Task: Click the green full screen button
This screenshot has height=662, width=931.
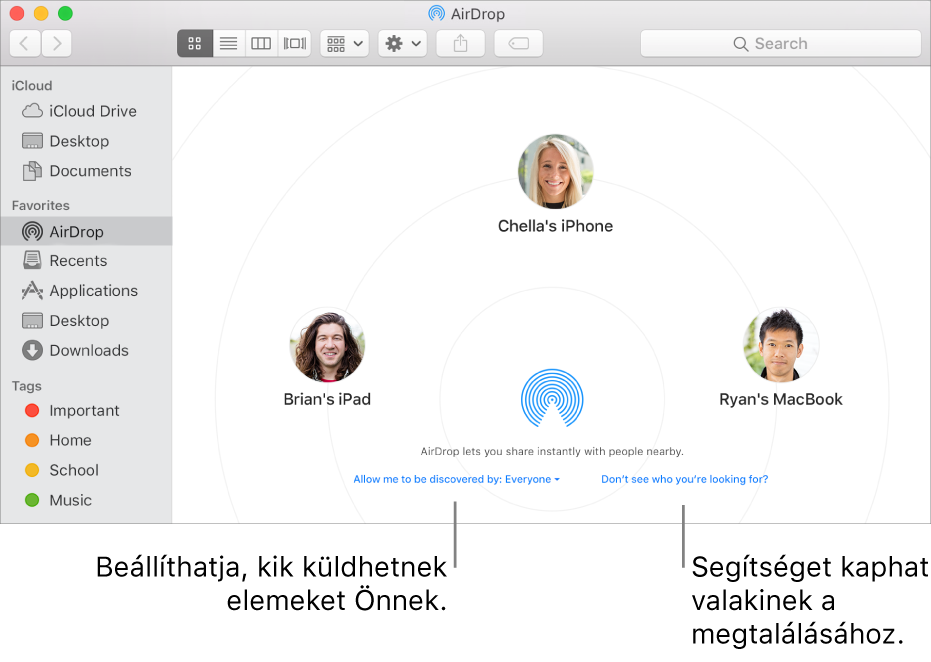Action: [65, 13]
